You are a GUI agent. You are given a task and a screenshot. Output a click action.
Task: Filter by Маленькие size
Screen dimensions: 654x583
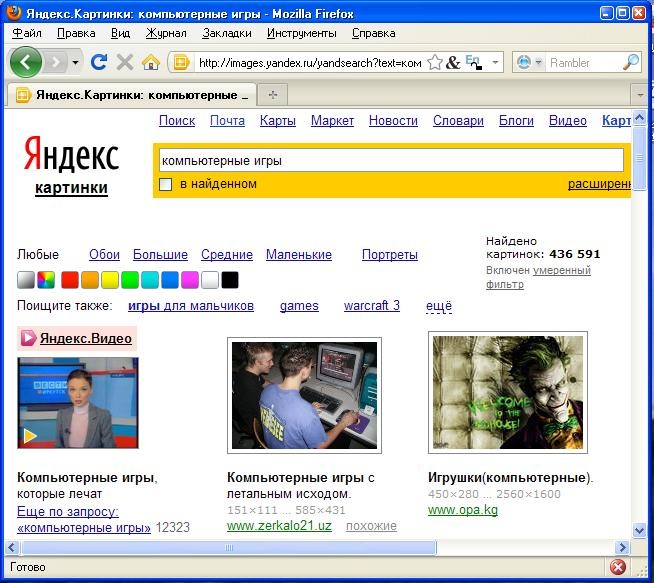[x=299, y=254]
